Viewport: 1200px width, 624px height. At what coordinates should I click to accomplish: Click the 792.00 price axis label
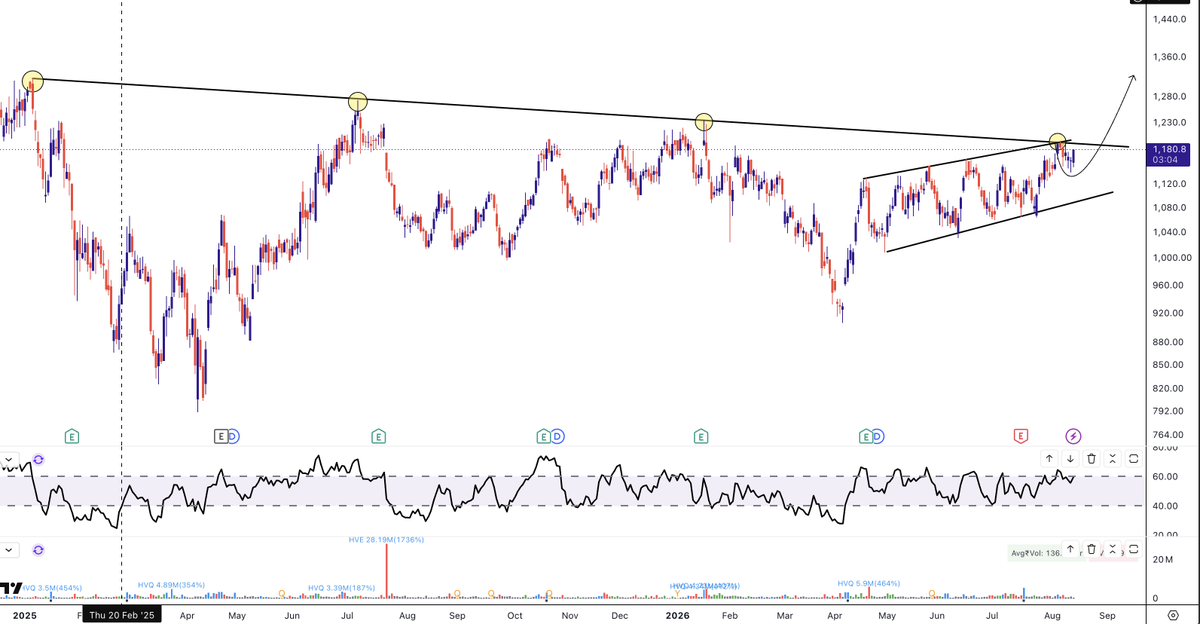[1170, 411]
